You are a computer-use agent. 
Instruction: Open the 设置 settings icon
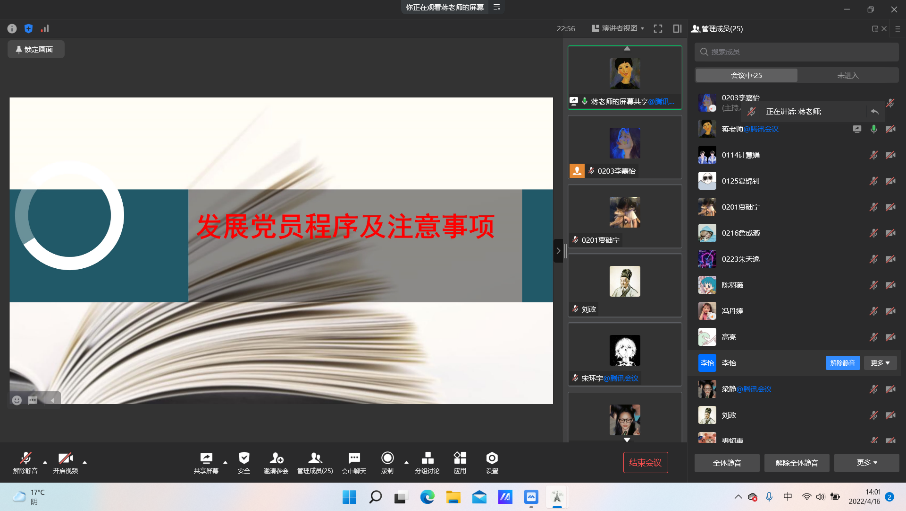coord(492,458)
